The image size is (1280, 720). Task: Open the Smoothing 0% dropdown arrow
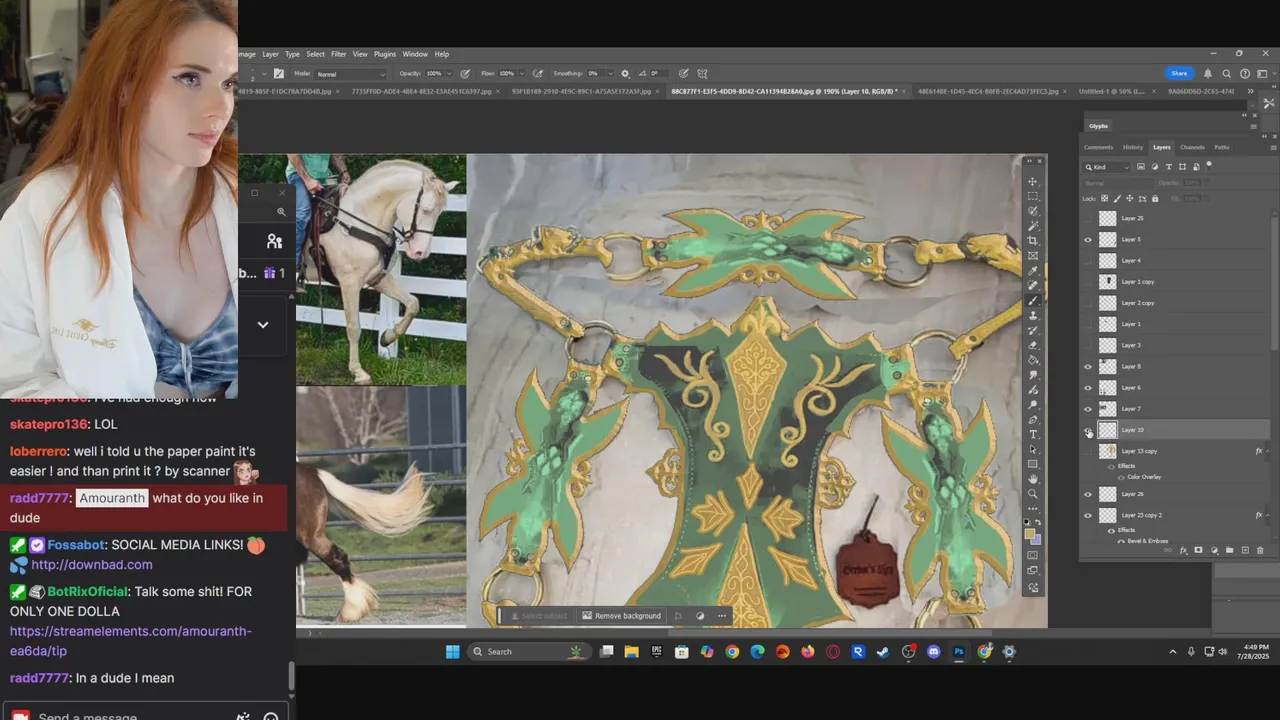coord(610,73)
